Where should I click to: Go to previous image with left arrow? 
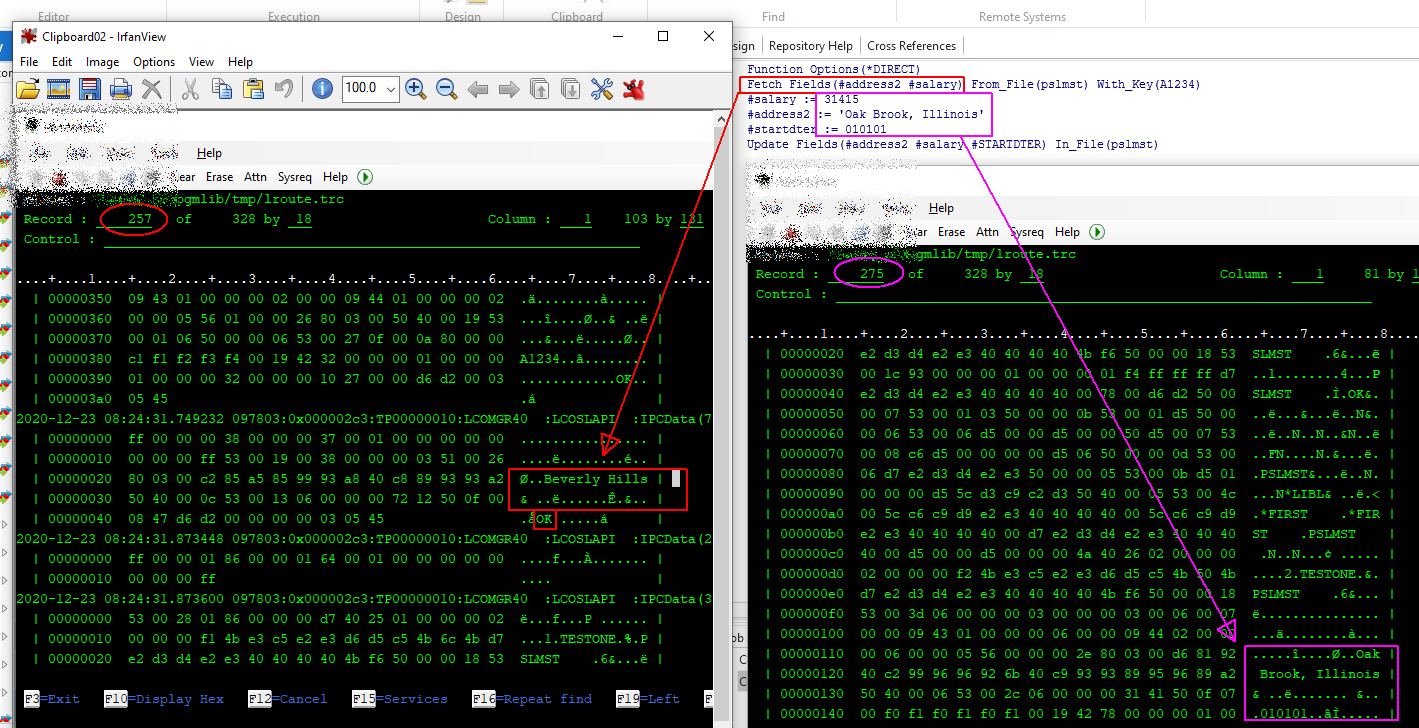coord(478,89)
